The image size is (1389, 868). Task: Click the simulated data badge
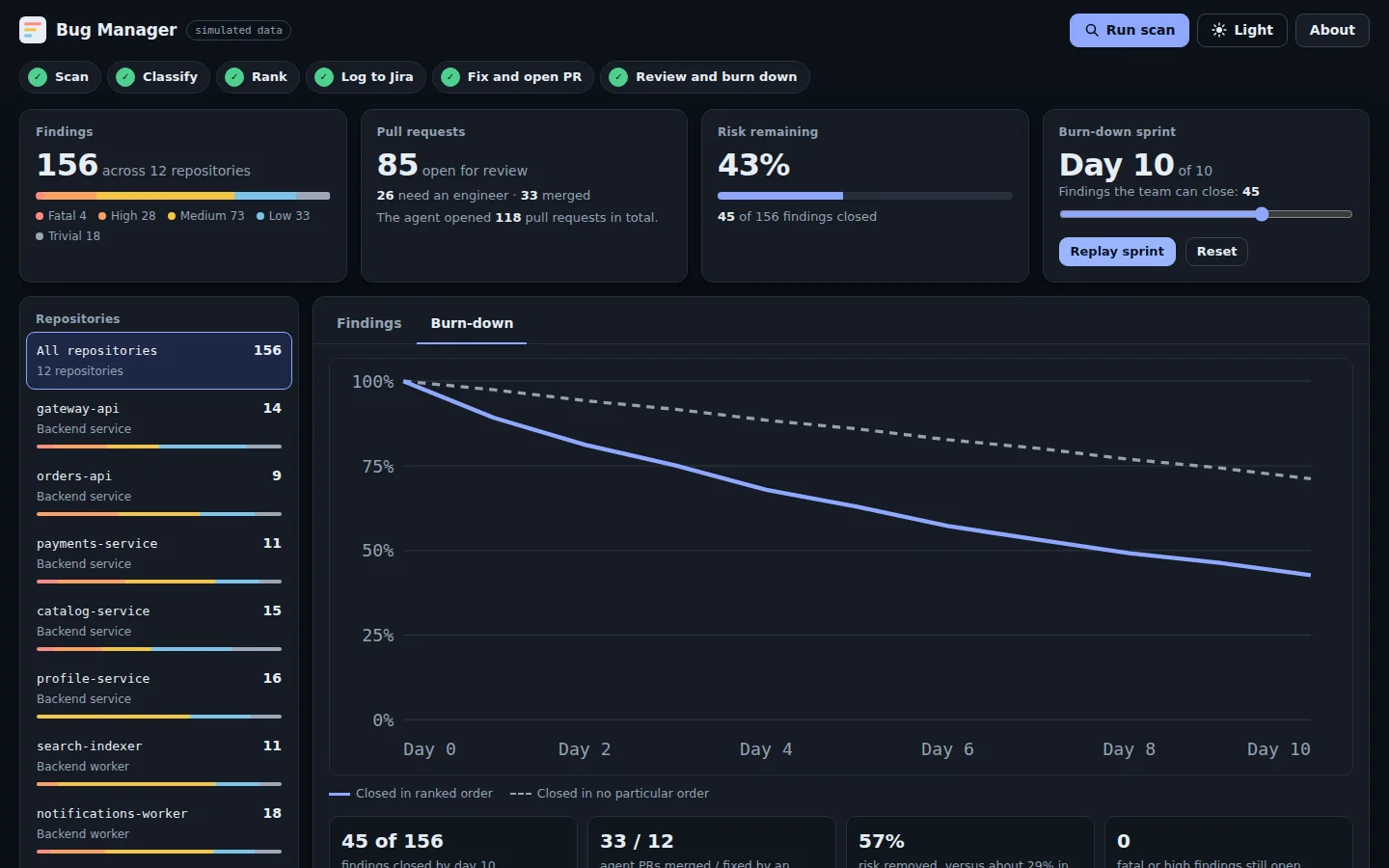click(238, 30)
